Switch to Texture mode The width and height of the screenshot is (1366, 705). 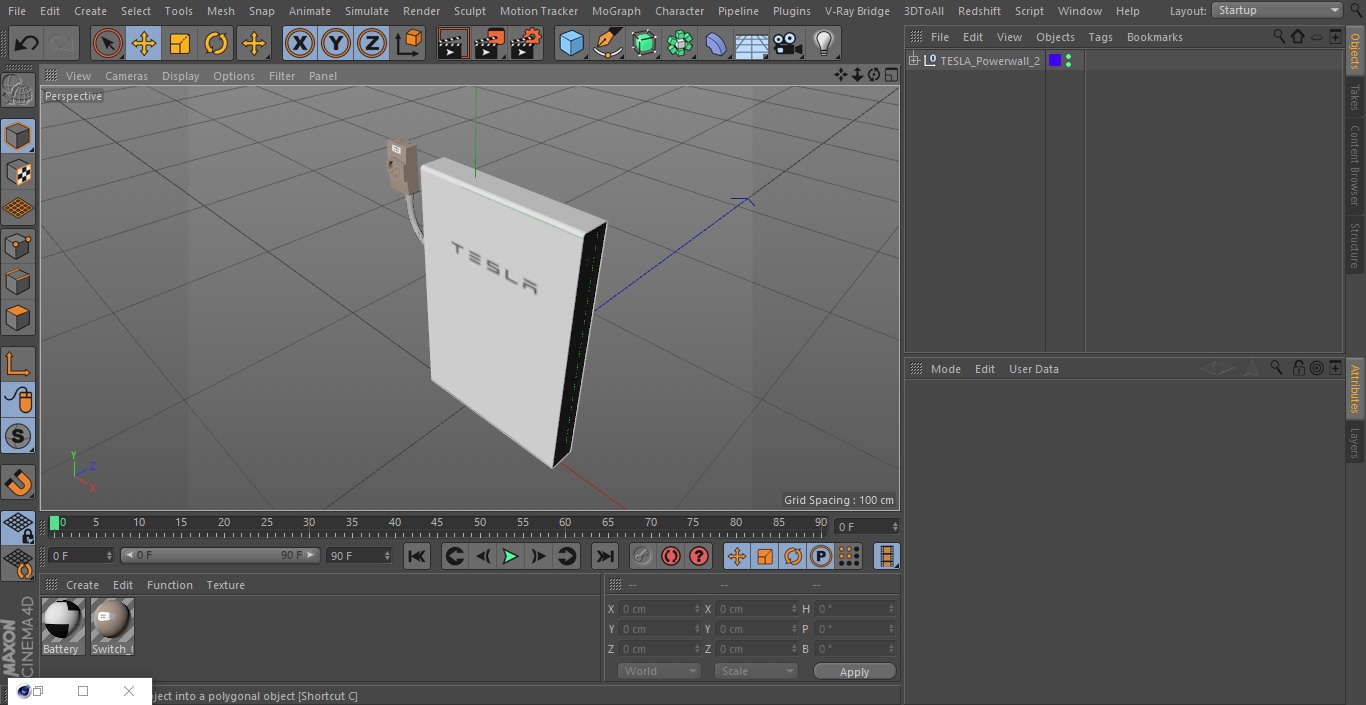point(18,173)
